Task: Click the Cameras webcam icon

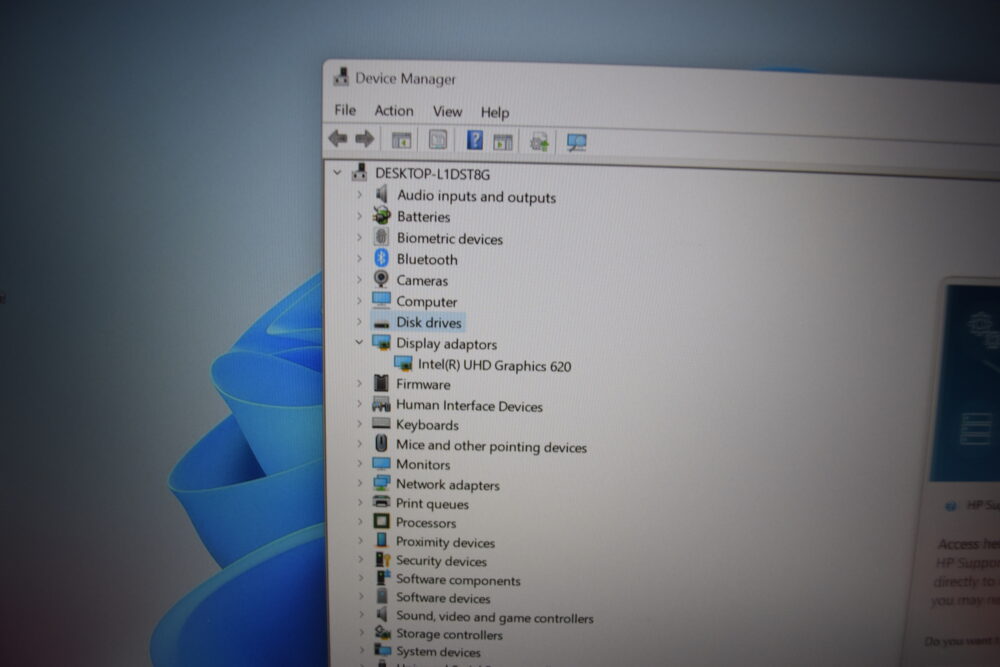Action: tap(381, 279)
